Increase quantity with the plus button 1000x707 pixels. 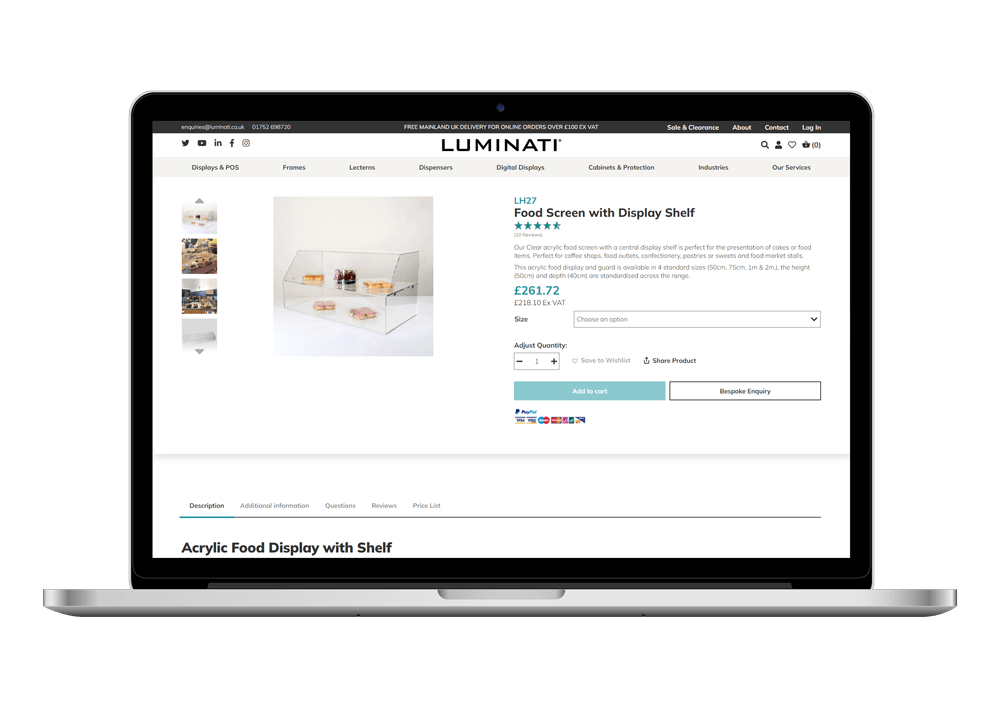click(x=554, y=361)
